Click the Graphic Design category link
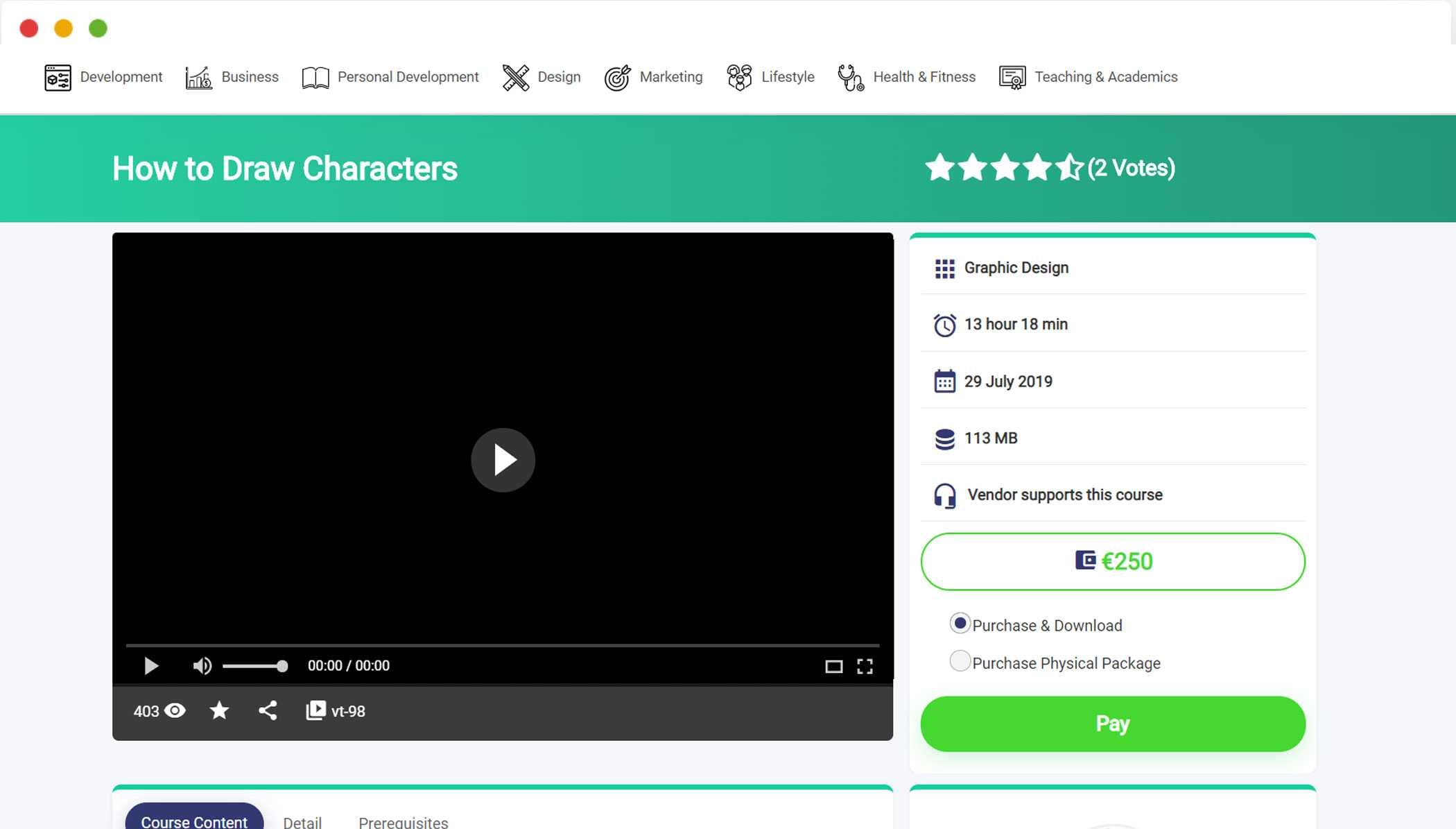Image resolution: width=1456 pixels, height=829 pixels. click(1016, 268)
